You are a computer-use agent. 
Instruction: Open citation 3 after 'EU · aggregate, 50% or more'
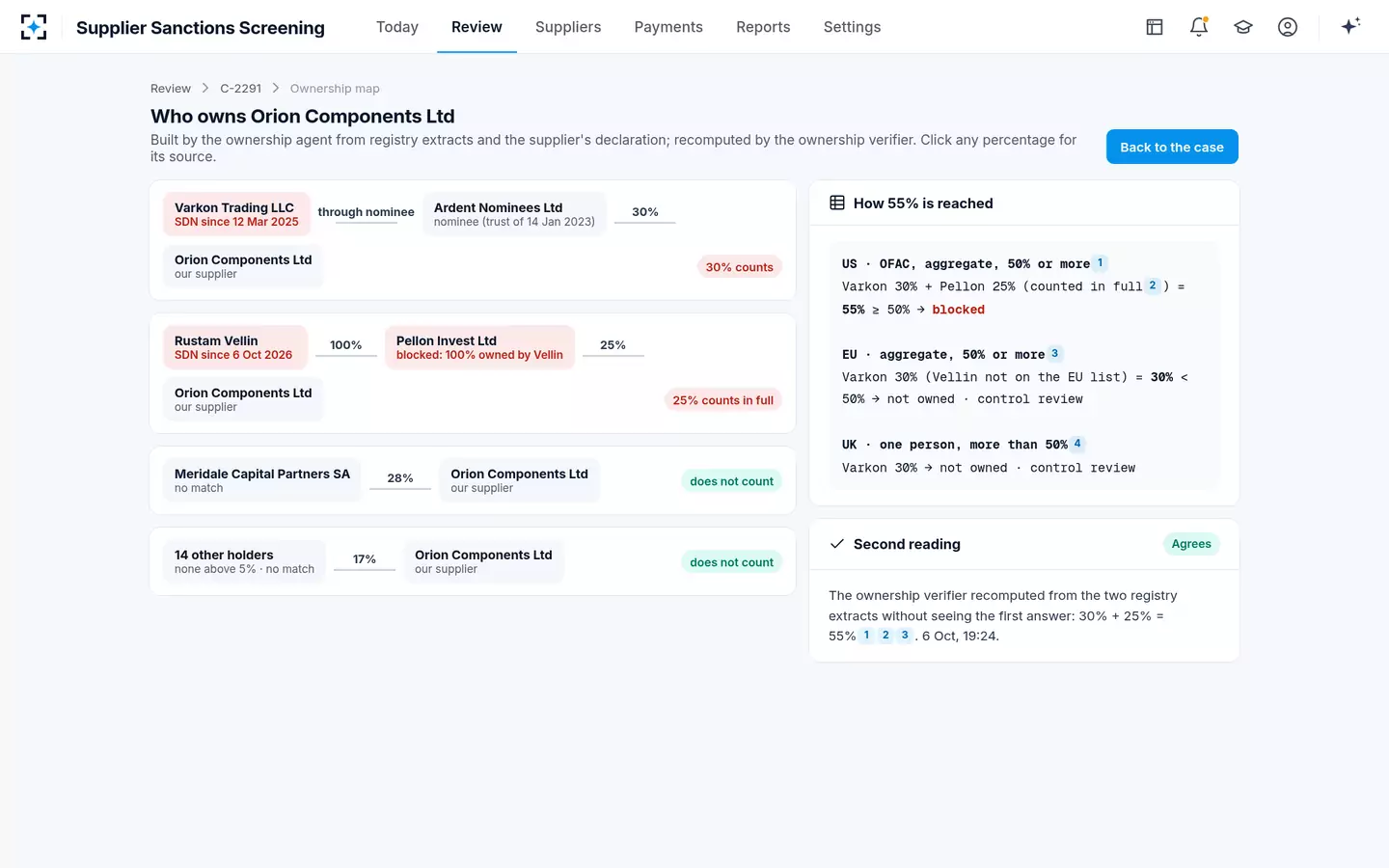pyautogui.click(x=1054, y=354)
